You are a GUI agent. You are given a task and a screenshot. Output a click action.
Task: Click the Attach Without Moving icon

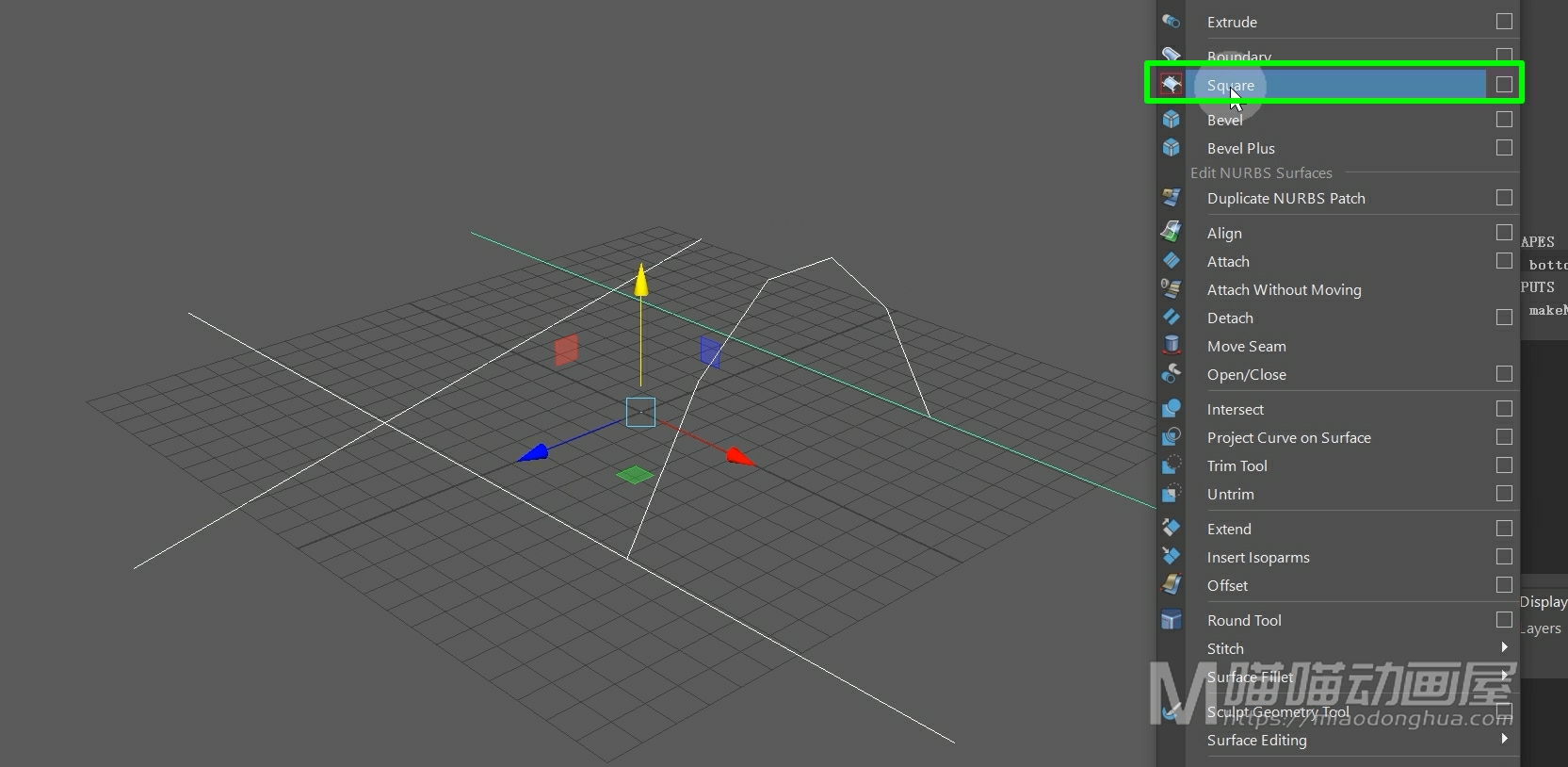[x=1172, y=289]
